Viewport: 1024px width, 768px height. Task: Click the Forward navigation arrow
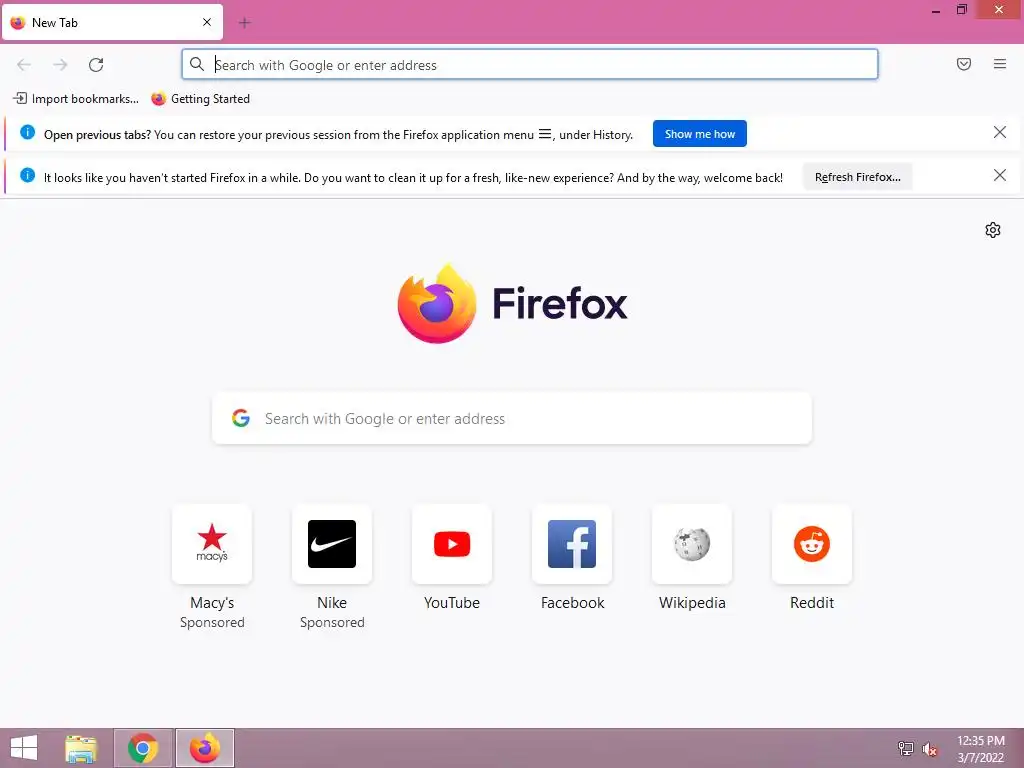(x=60, y=64)
